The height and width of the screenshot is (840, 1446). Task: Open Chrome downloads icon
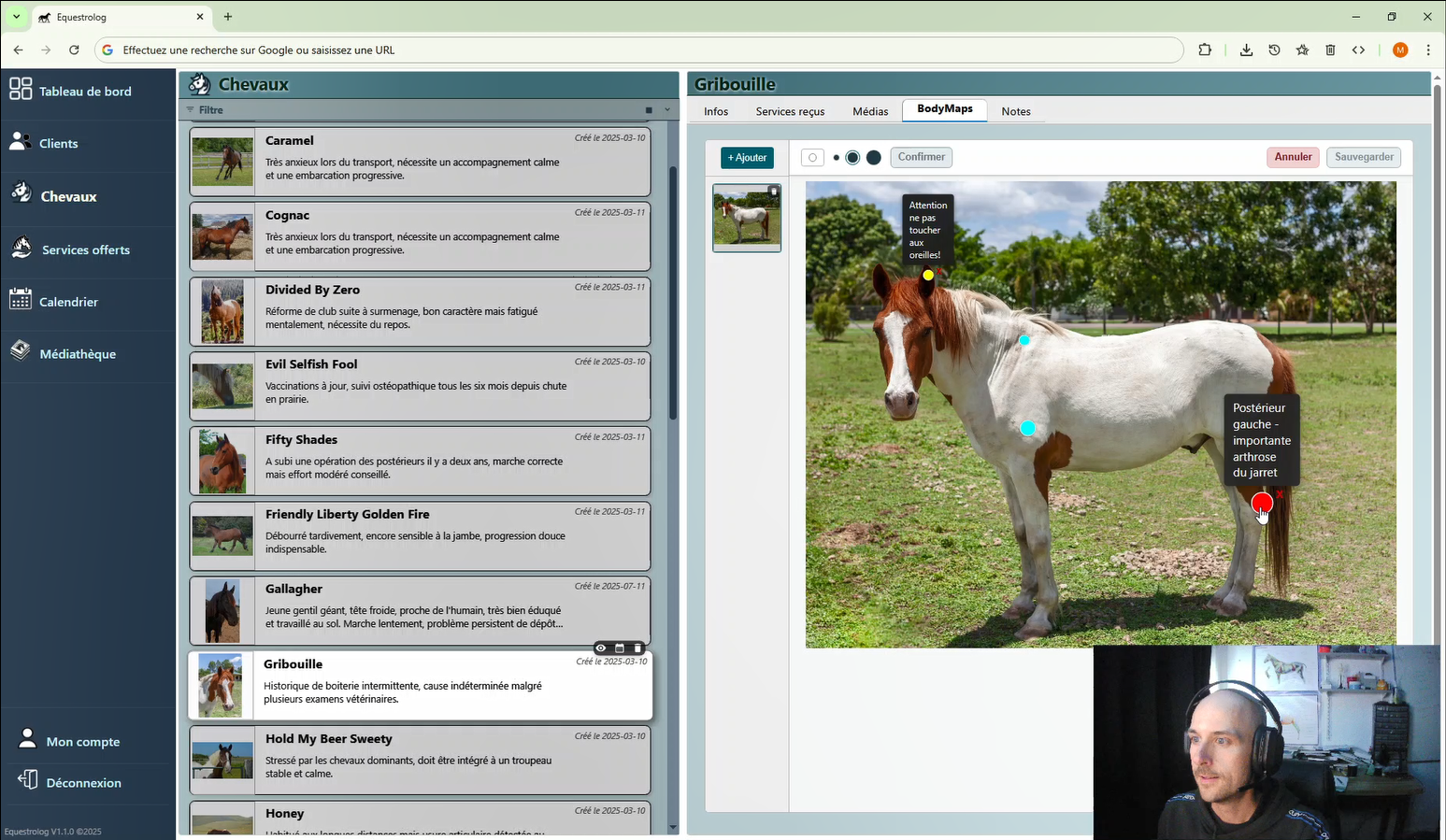pos(1246,50)
